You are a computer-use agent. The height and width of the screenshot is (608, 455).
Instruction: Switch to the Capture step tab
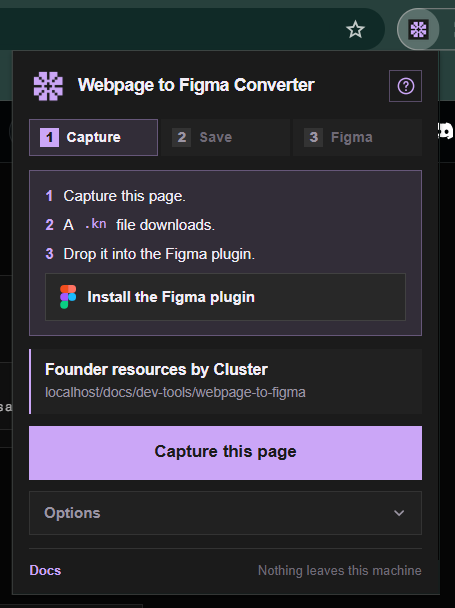93,137
